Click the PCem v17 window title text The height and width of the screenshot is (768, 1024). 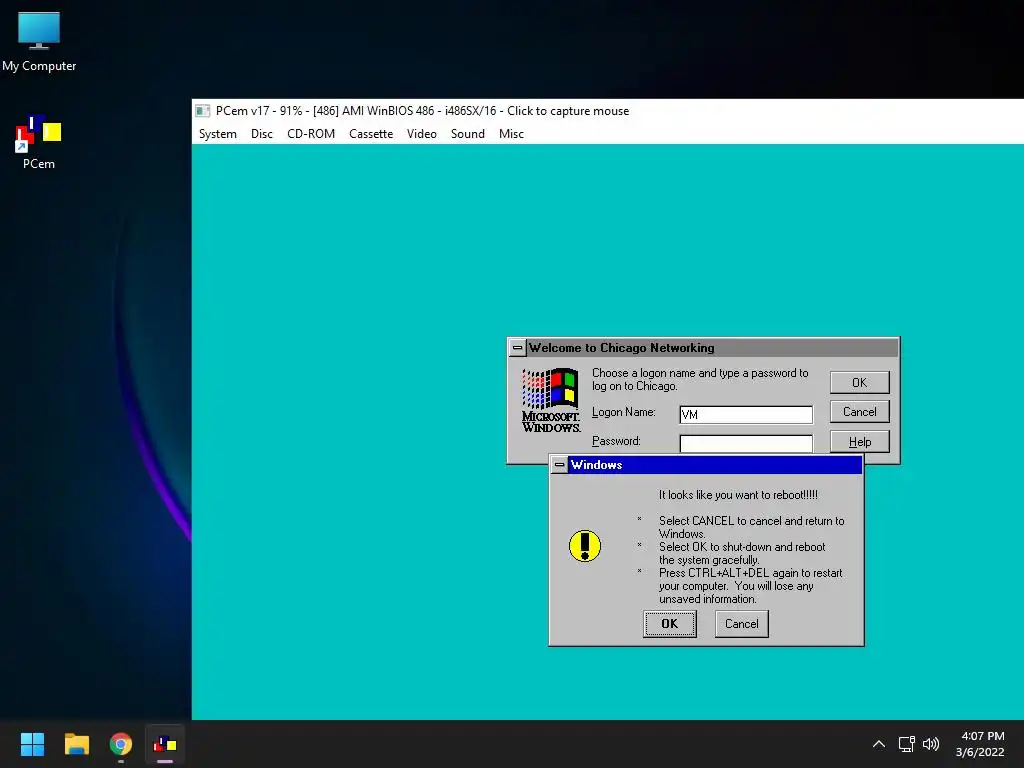click(x=423, y=111)
